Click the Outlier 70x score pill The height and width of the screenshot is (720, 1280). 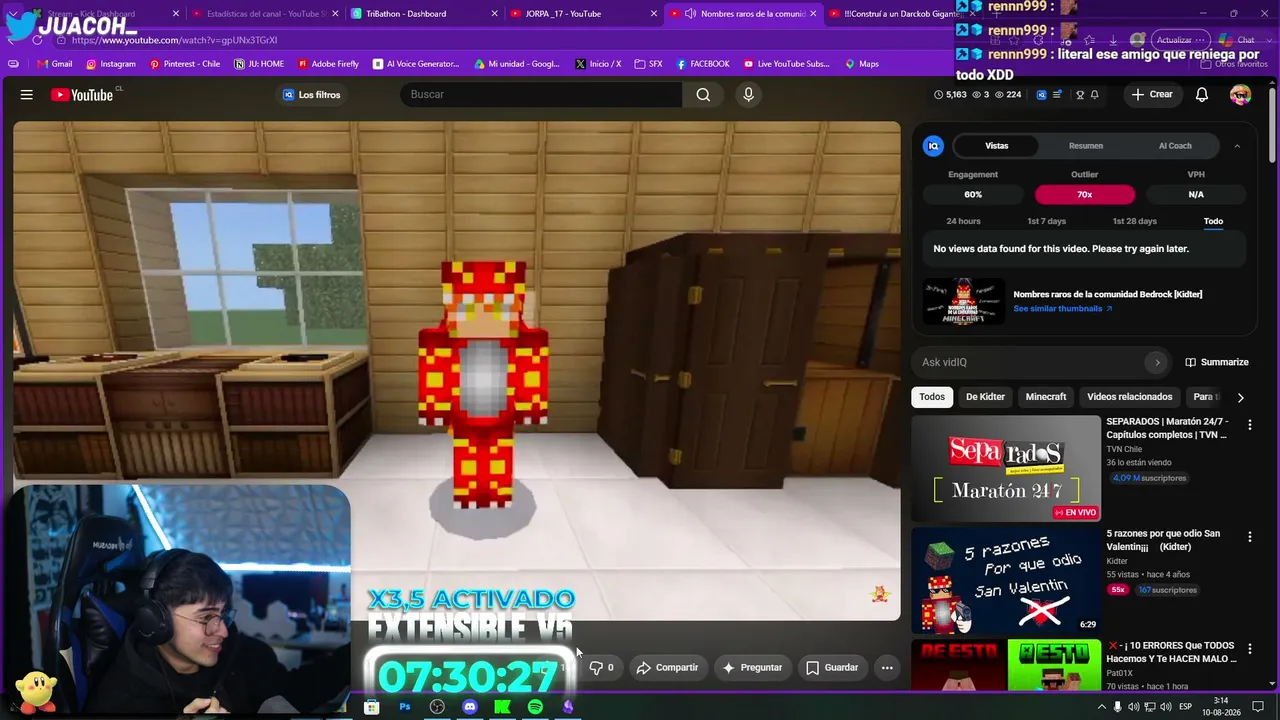click(1085, 195)
